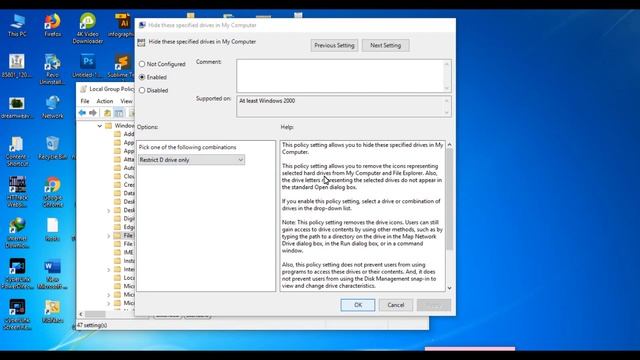Click the Up one level folder toolbar icon
The image size is (640, 360).
tap(107, 113)
